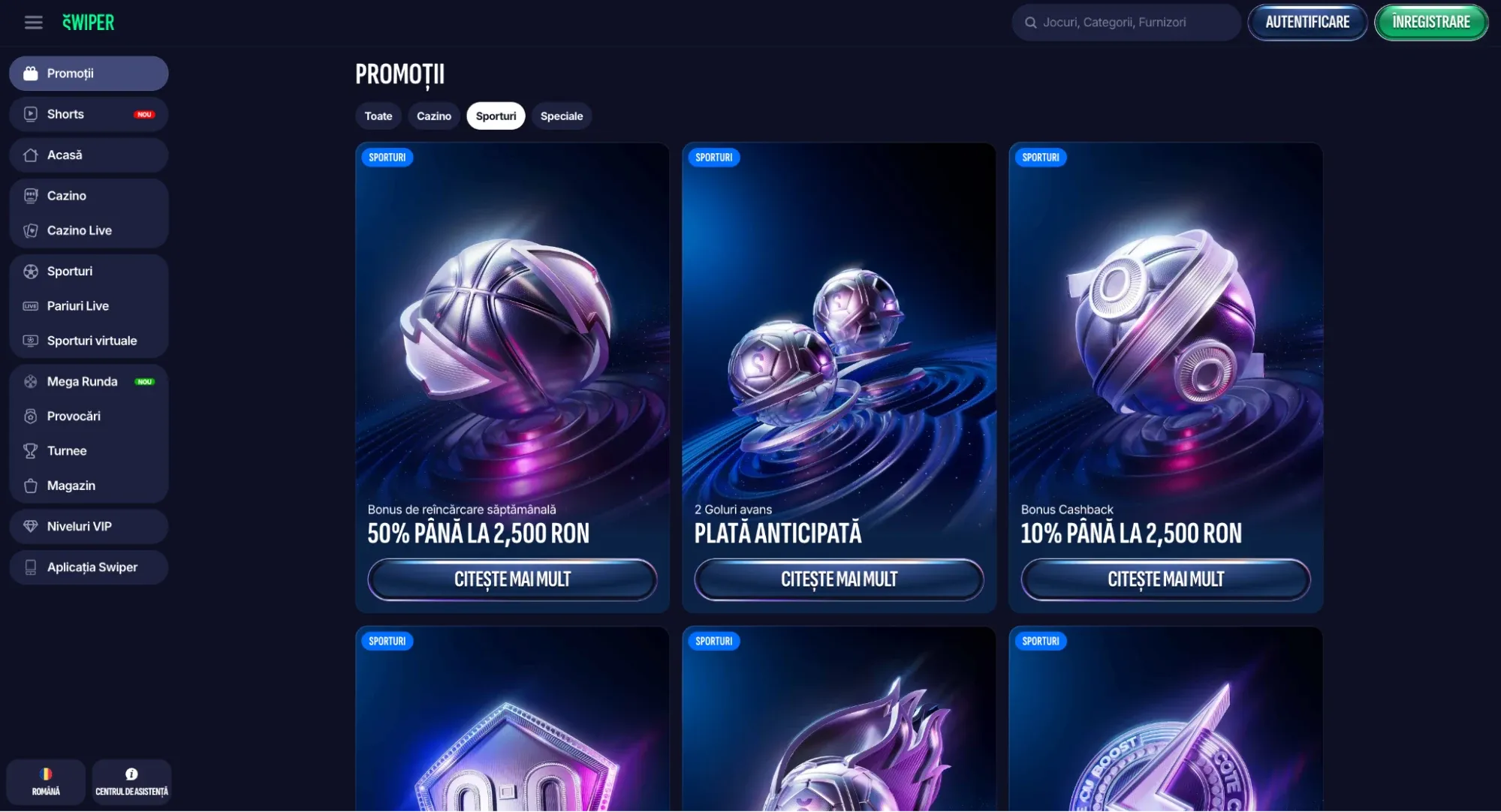Image resolution: width=1501 pixels, height=812 pixels.
Task: Click the Autentificare button
Action: (1307, 23)
